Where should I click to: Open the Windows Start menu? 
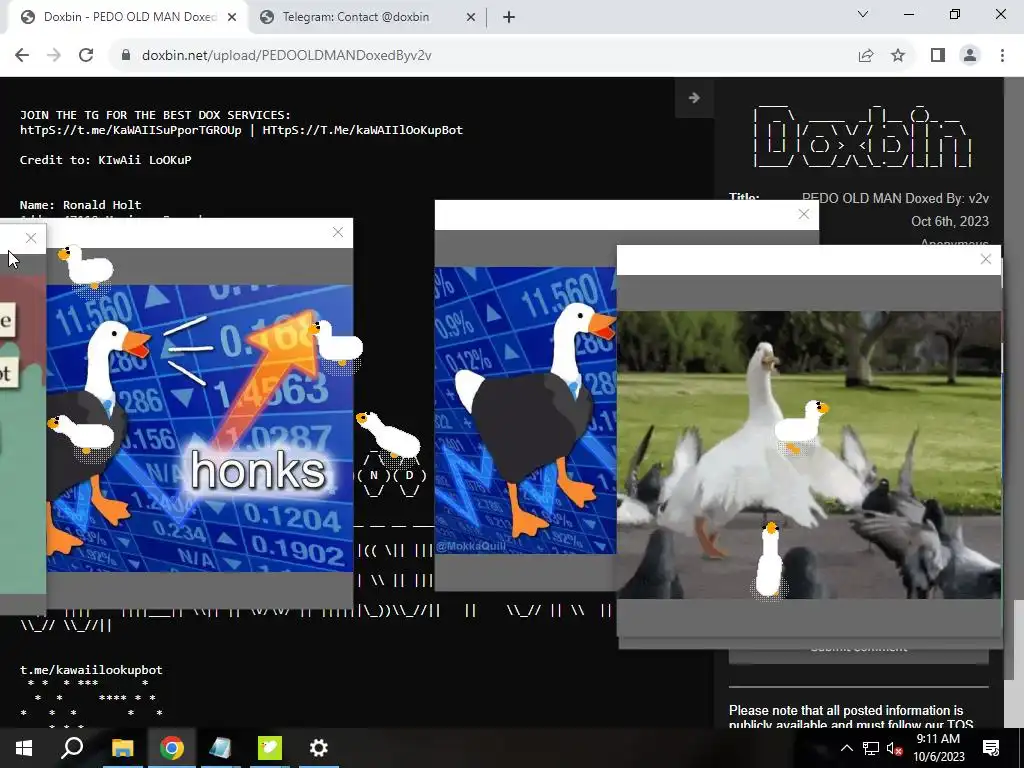24,748
